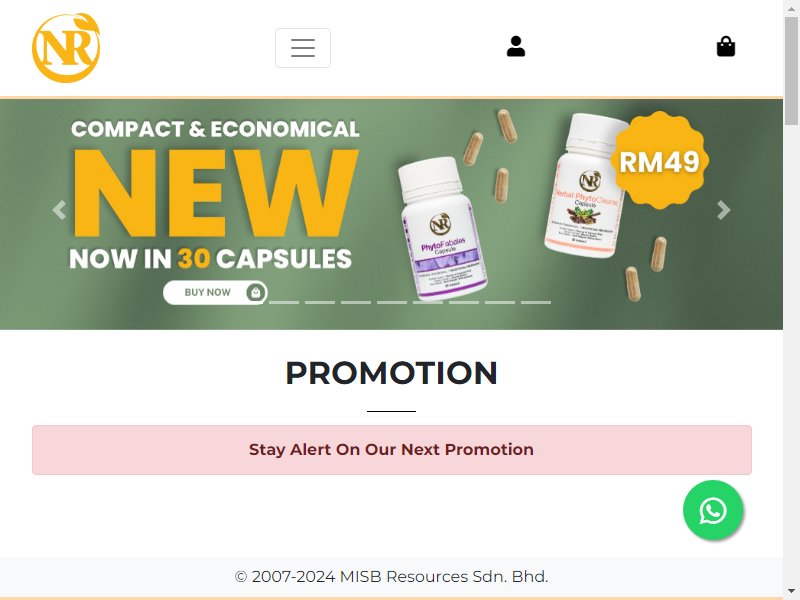
Task: Click the page scrollbar up arrow
Action: (x=791, y=8)
